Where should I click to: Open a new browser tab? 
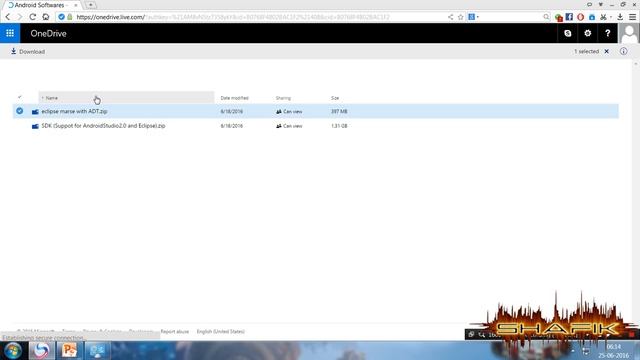91,5
